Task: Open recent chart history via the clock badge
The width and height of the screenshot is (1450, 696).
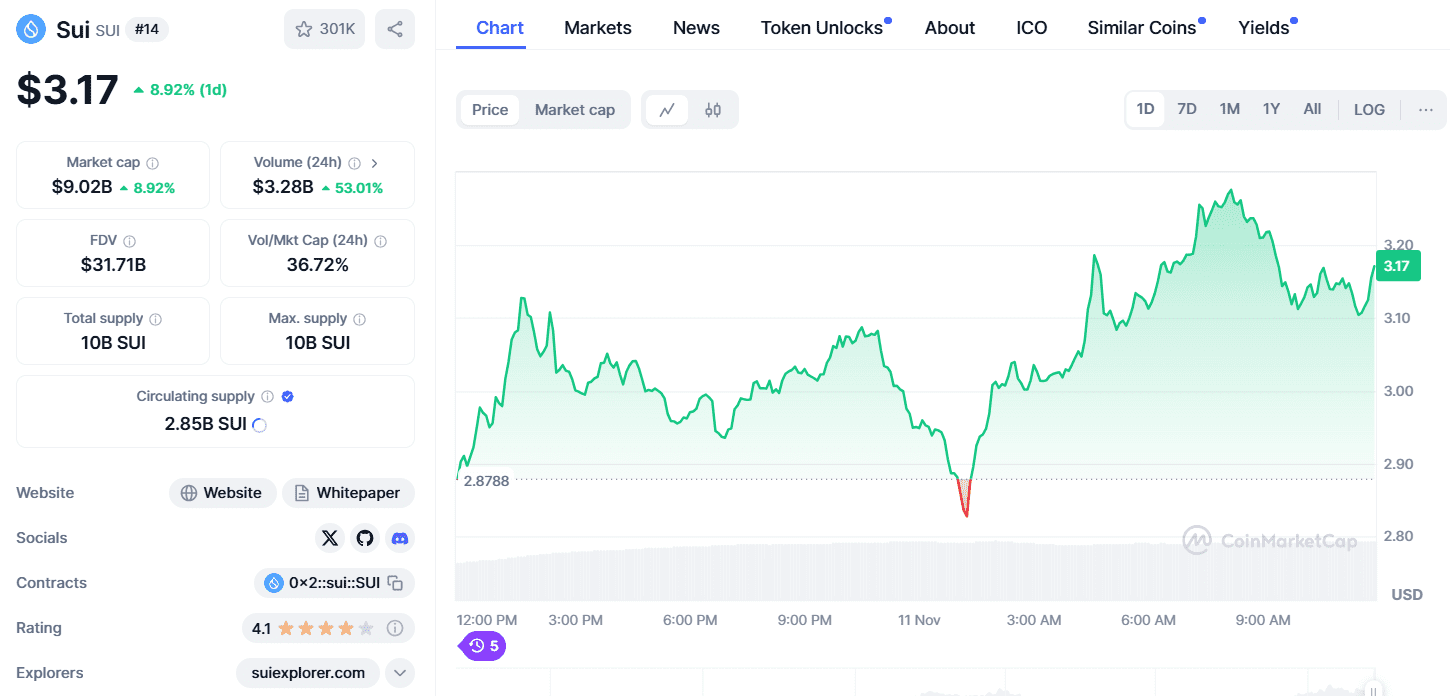Action: tap(481, 646)
